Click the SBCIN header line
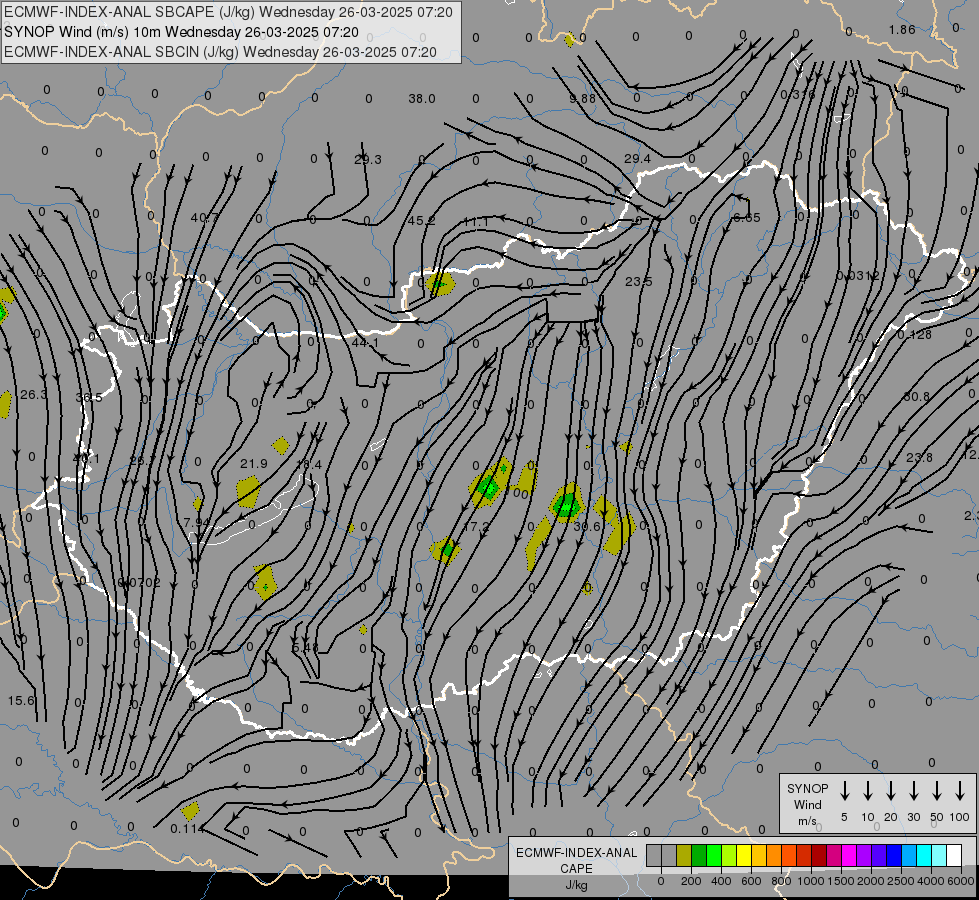Viewport: 979px width, 900px height. 220,52
